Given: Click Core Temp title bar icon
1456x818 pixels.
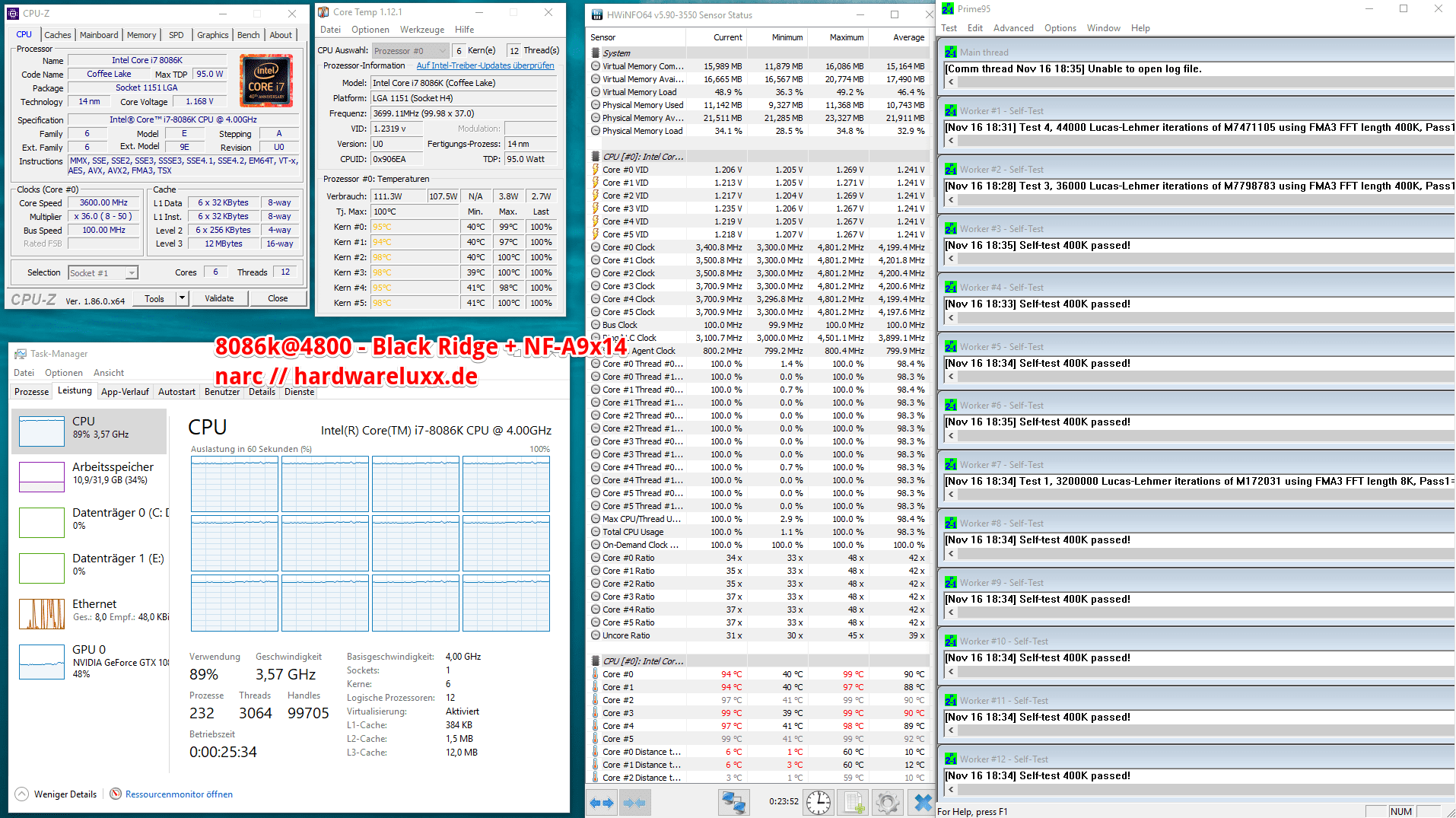Looking at the screenshot, I should point(323,12).
